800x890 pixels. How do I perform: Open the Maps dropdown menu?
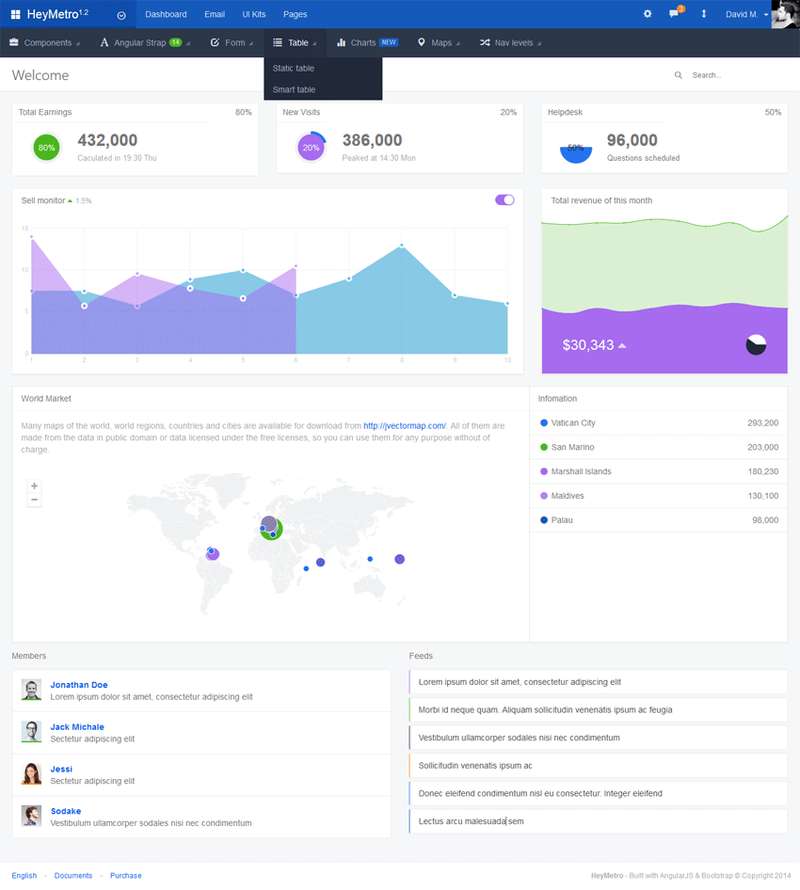436,43
